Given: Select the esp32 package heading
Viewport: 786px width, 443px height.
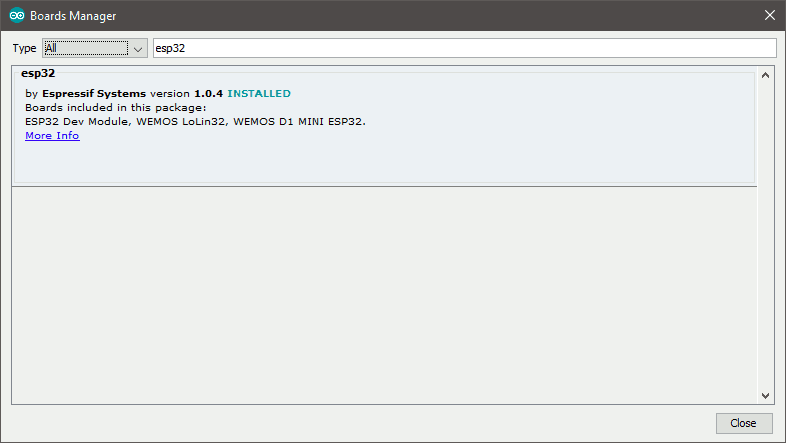Looking at the screenshot, I should click(38, 73).
